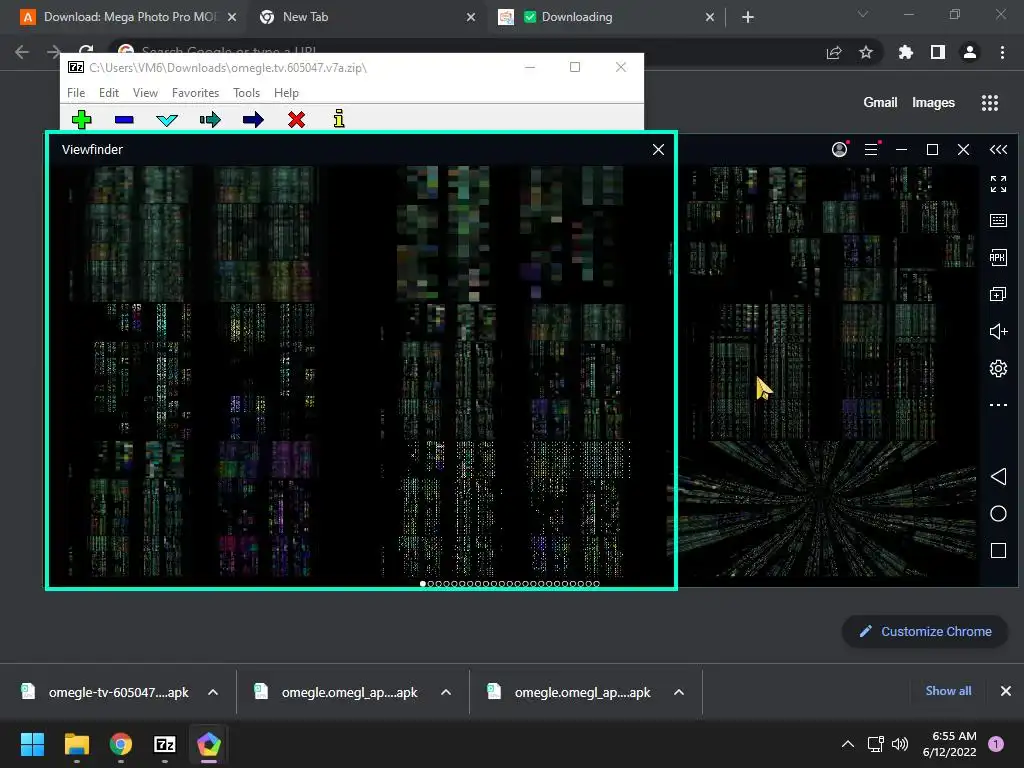This screenshot has height=768, width=1024.
Task: Select the last page indicator dot in Viewfinder
Action: [596, 584]
